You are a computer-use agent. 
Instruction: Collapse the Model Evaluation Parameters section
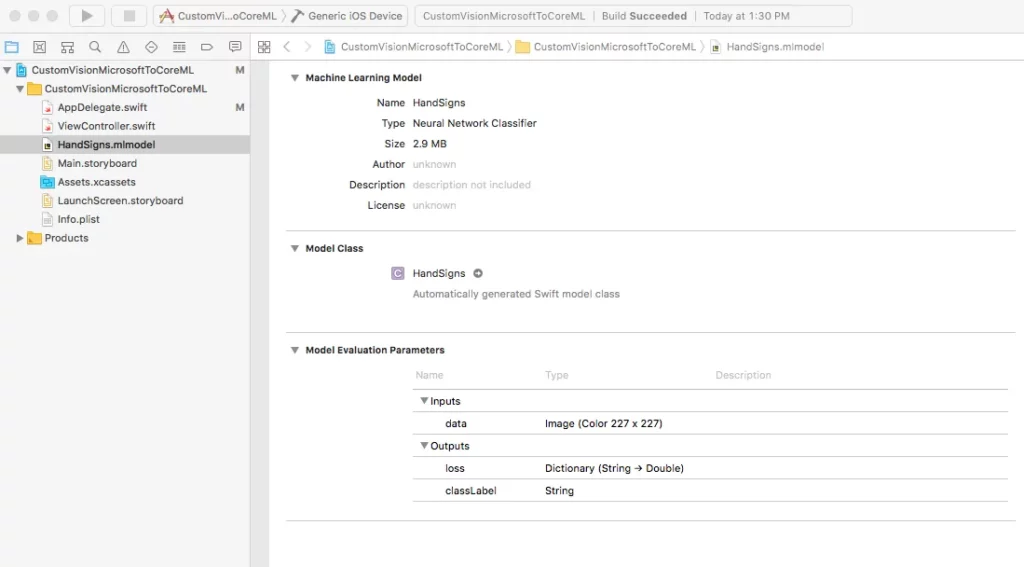coord(295,350)
